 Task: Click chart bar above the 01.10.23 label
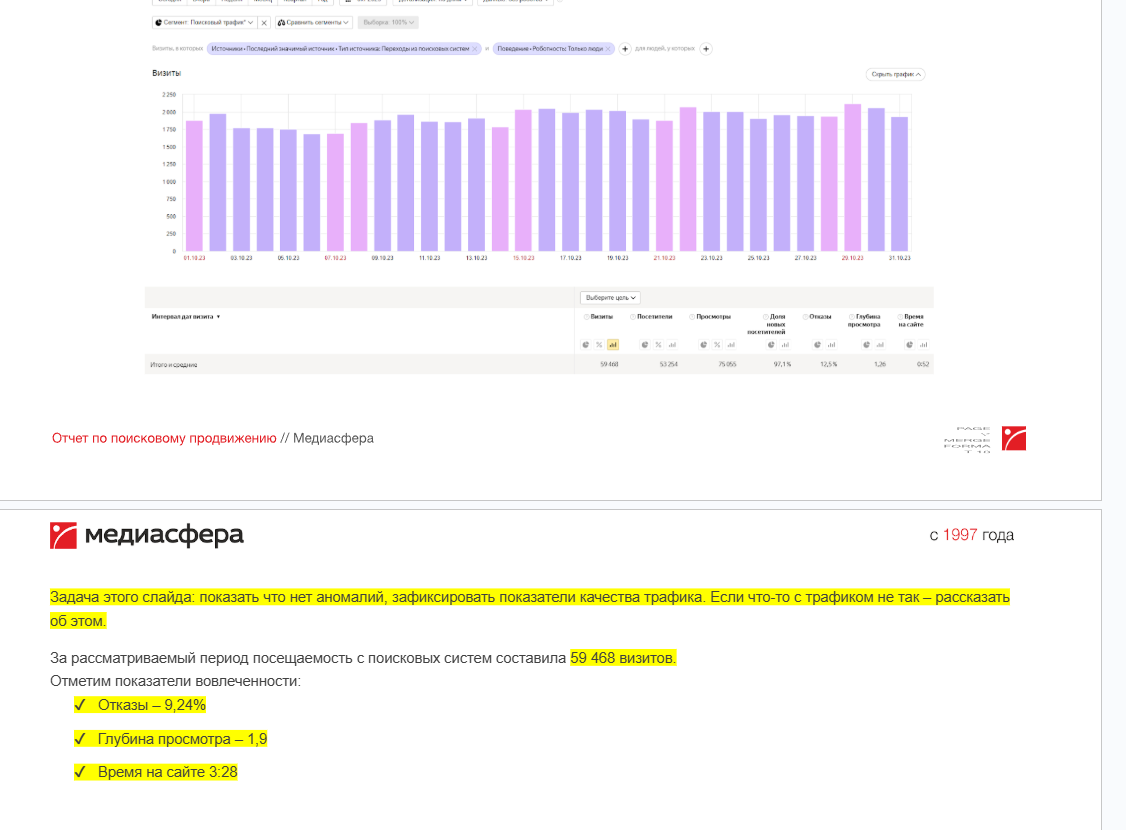[194, 186]
